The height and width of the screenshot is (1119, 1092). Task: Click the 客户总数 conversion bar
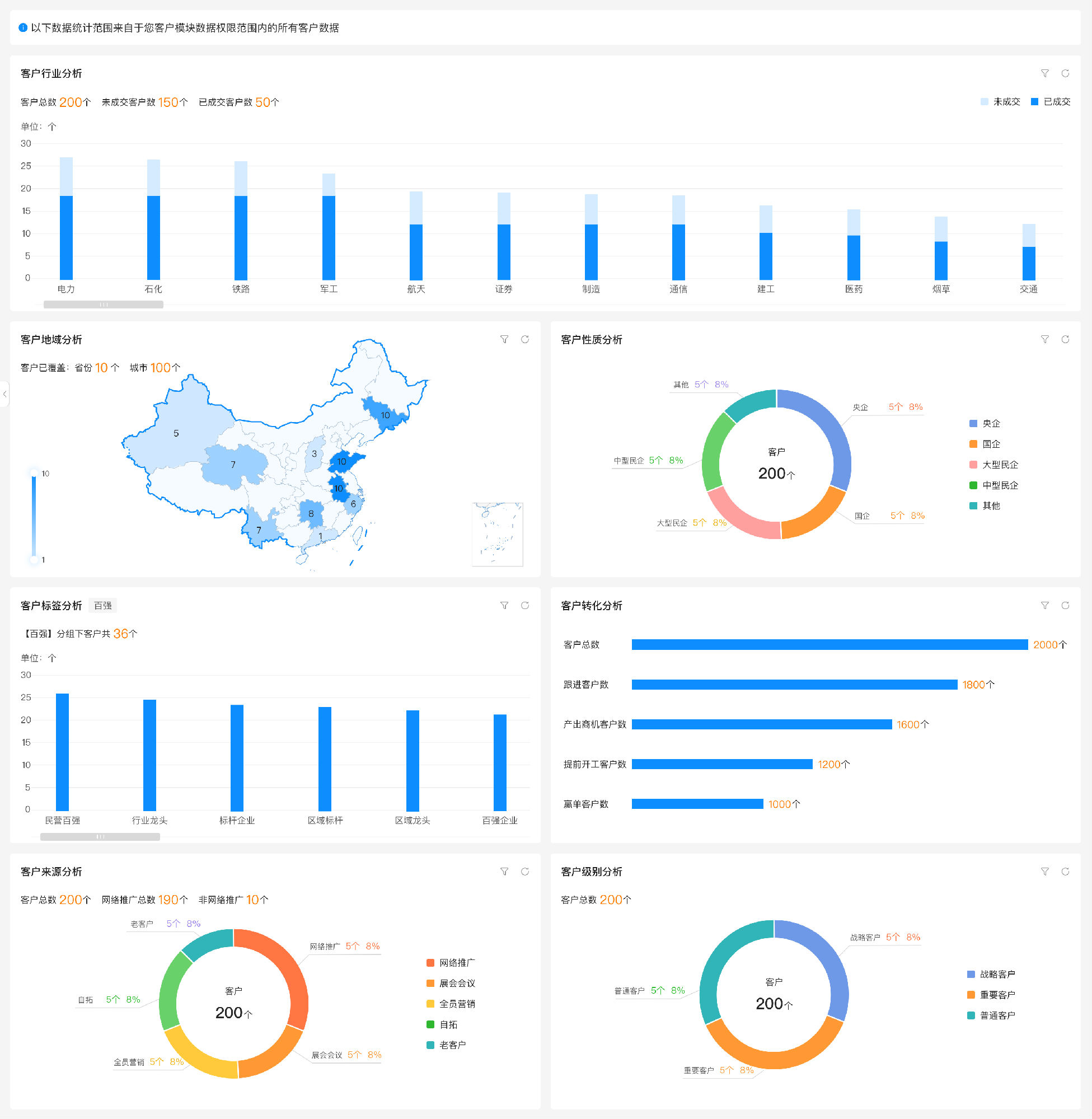(829, 645)
